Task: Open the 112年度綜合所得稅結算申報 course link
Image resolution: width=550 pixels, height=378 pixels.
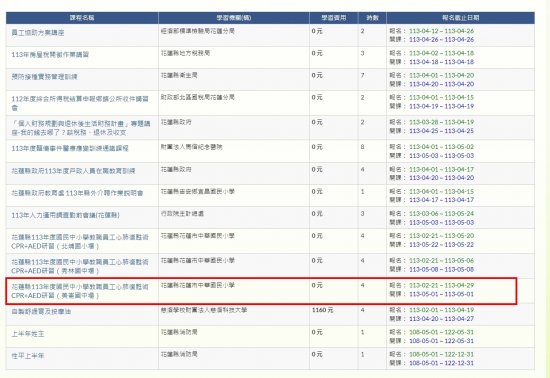Action: point(80,103)
